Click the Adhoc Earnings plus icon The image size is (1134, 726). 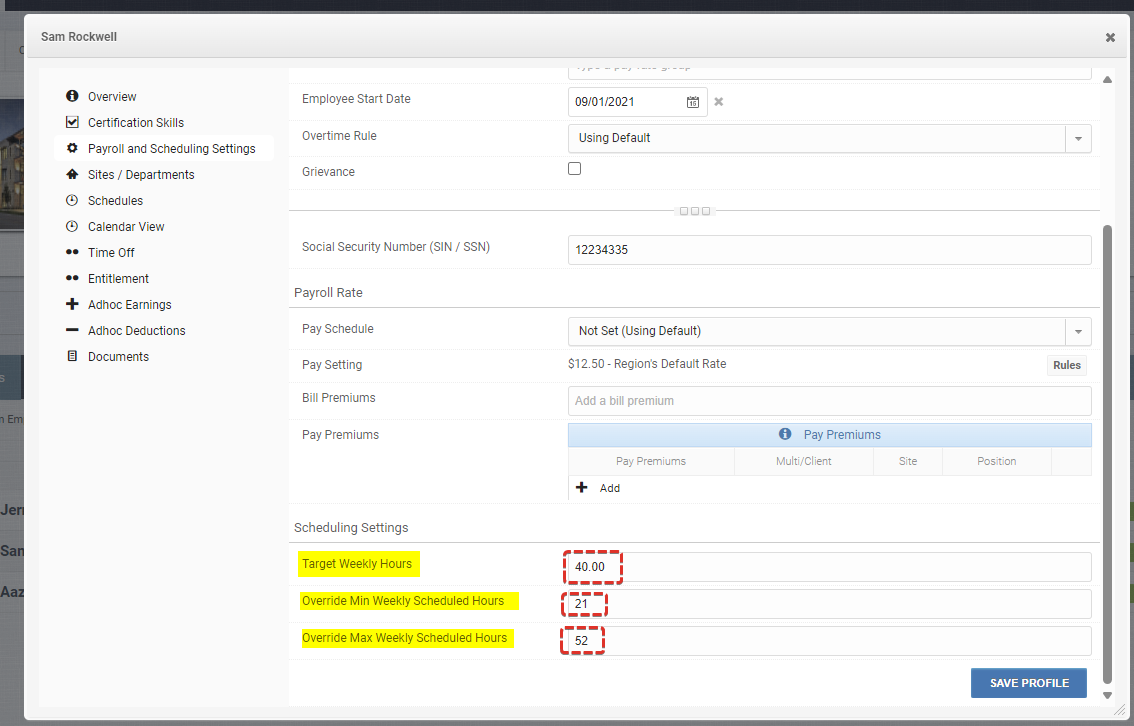point(72,304)
